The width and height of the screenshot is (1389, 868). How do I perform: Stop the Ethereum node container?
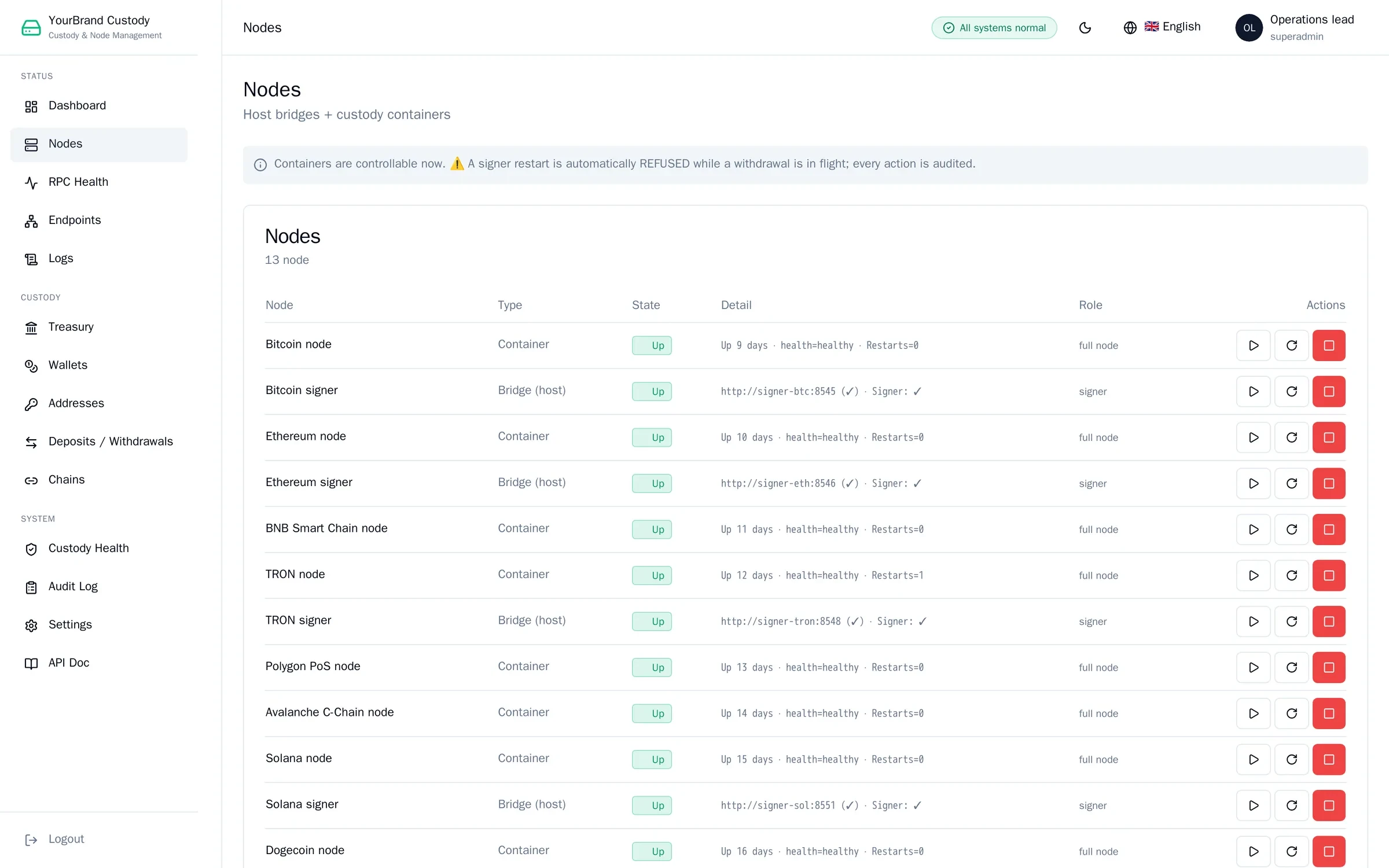[x=1329, y=437]
